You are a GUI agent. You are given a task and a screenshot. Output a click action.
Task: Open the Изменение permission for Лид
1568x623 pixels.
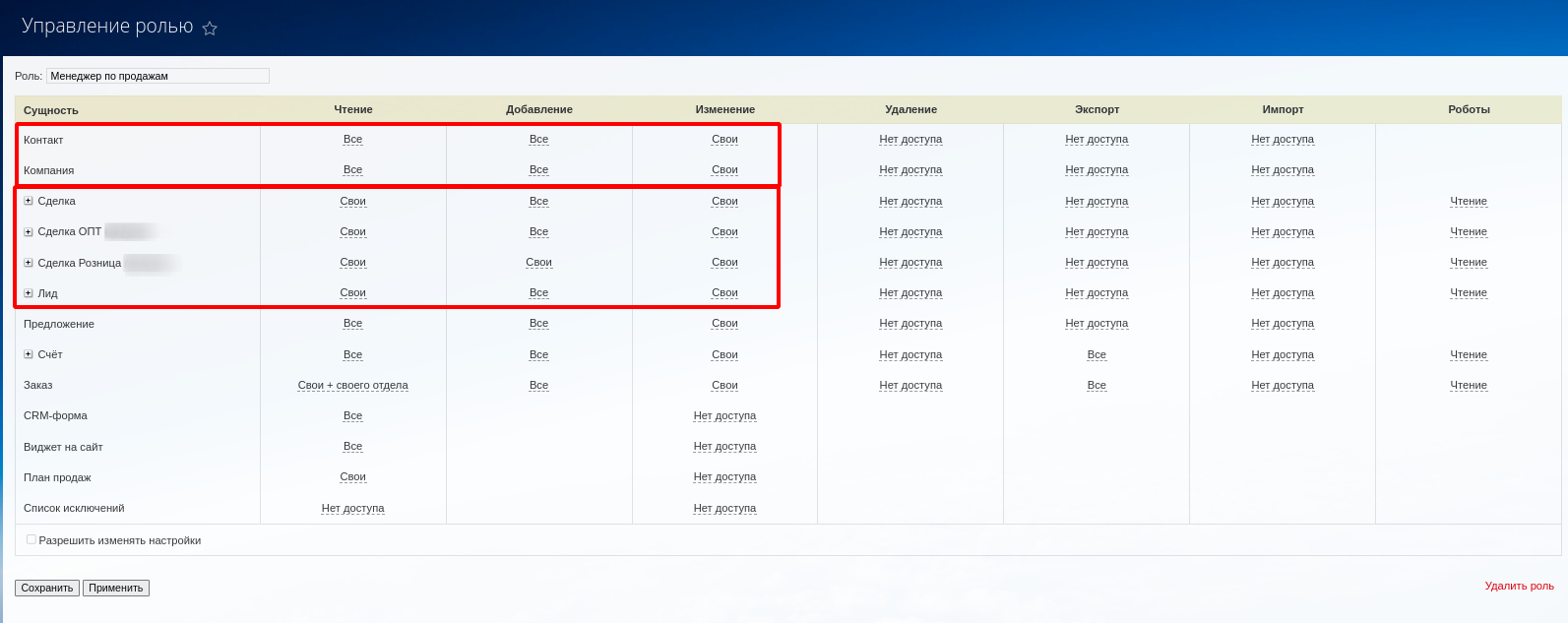click(724, 293)
